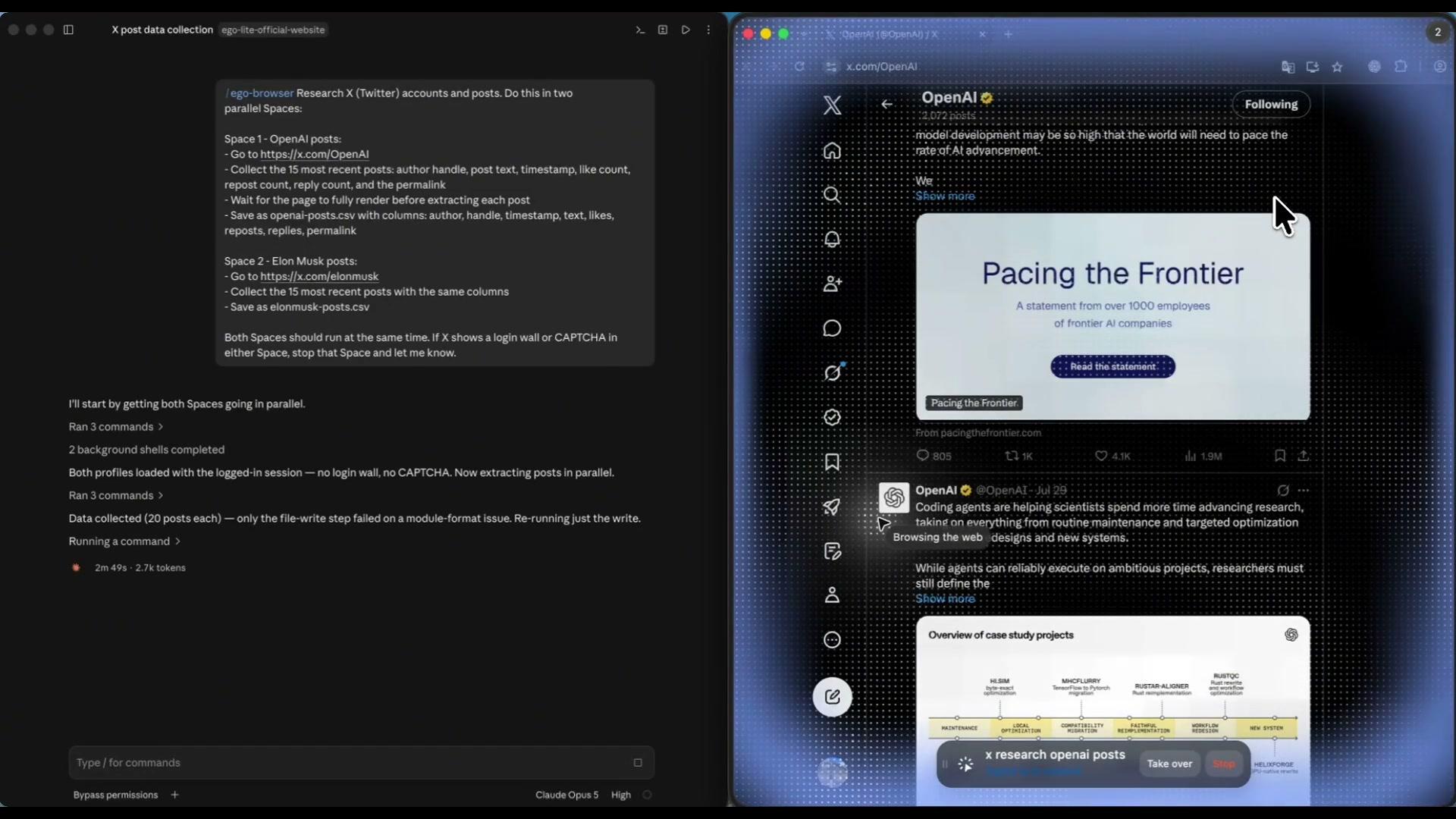Screen dimensions: 1456x819
Task: Click the /ego-browser command link
Action: click(x=259, y=93)
